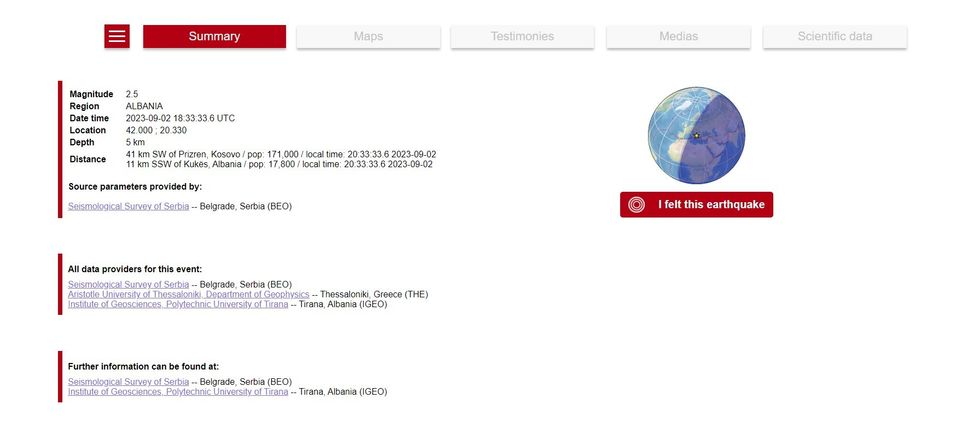Open the hamburger menu icon
The height and width of the screenshot is (429, 980).
click(117, 36)
